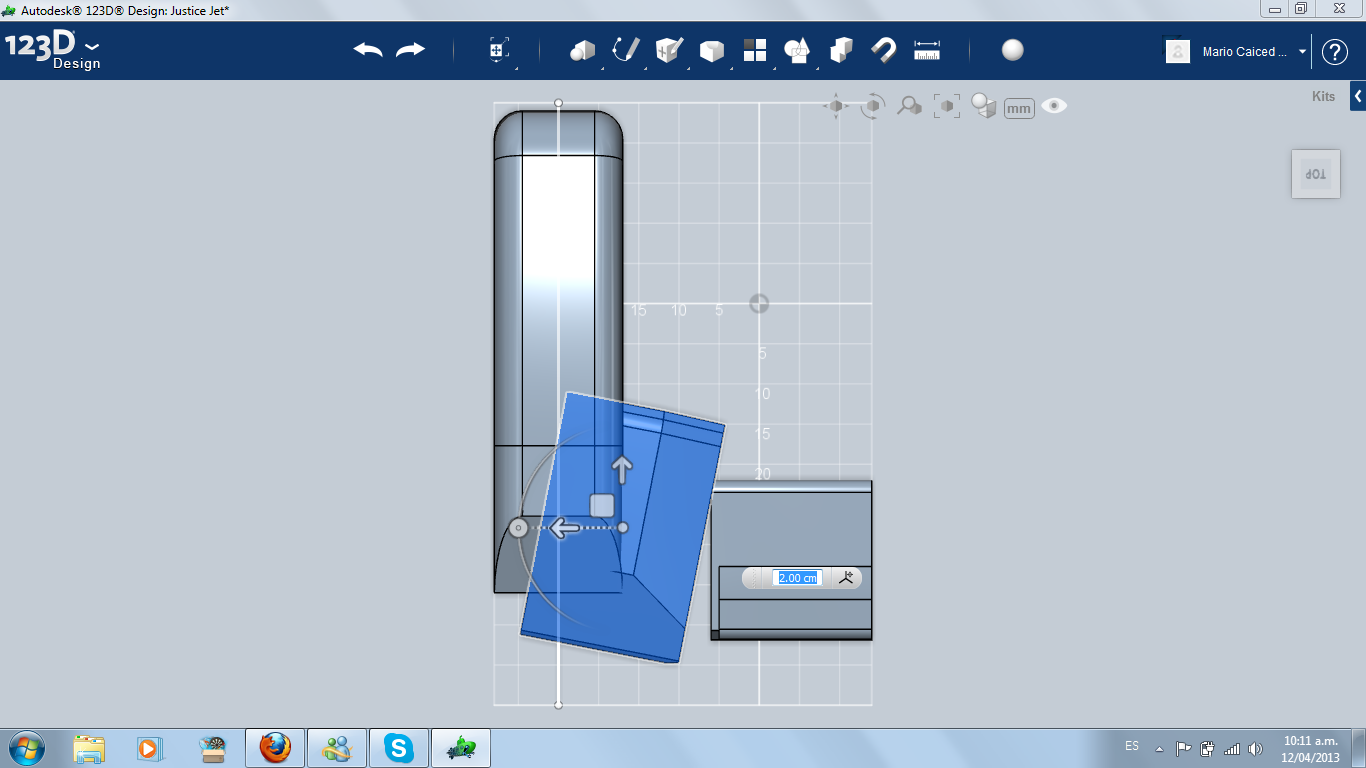Click the leftward move arrow manipulator

[x=564, y=527]
